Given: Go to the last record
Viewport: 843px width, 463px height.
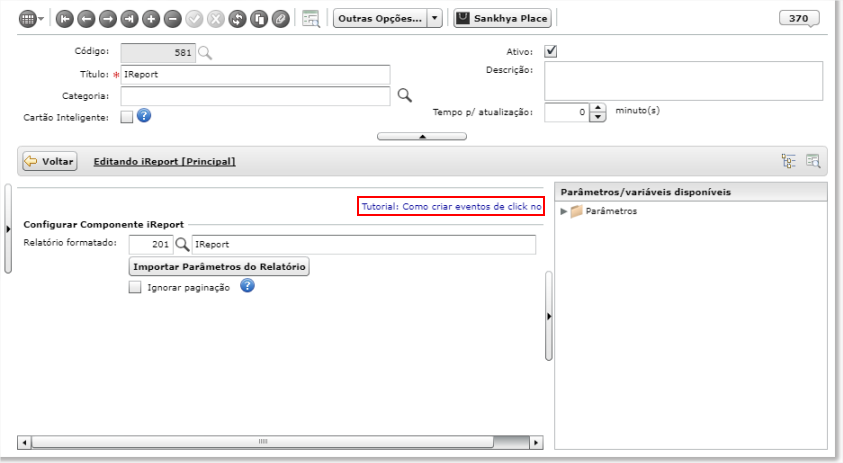Looking at the screenshot, I should click(129, 19).
